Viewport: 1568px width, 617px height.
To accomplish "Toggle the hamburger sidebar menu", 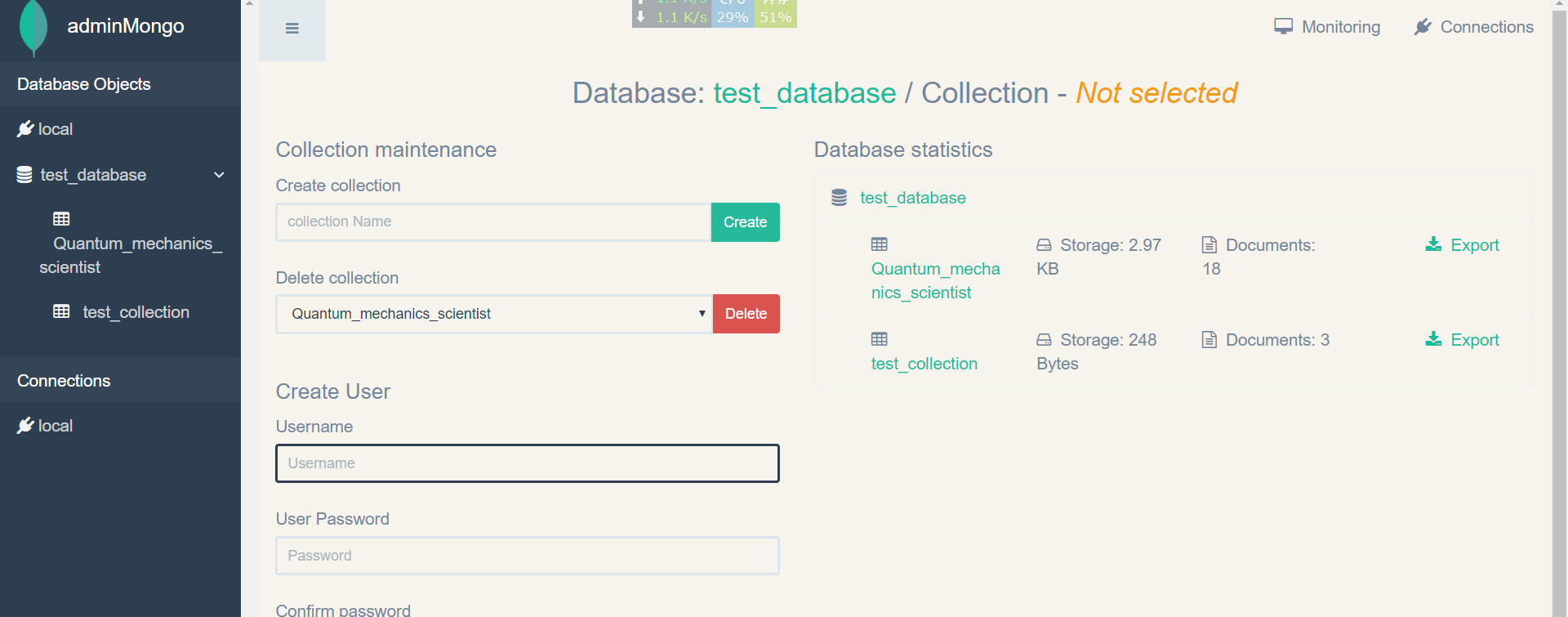I will [292, 29].
